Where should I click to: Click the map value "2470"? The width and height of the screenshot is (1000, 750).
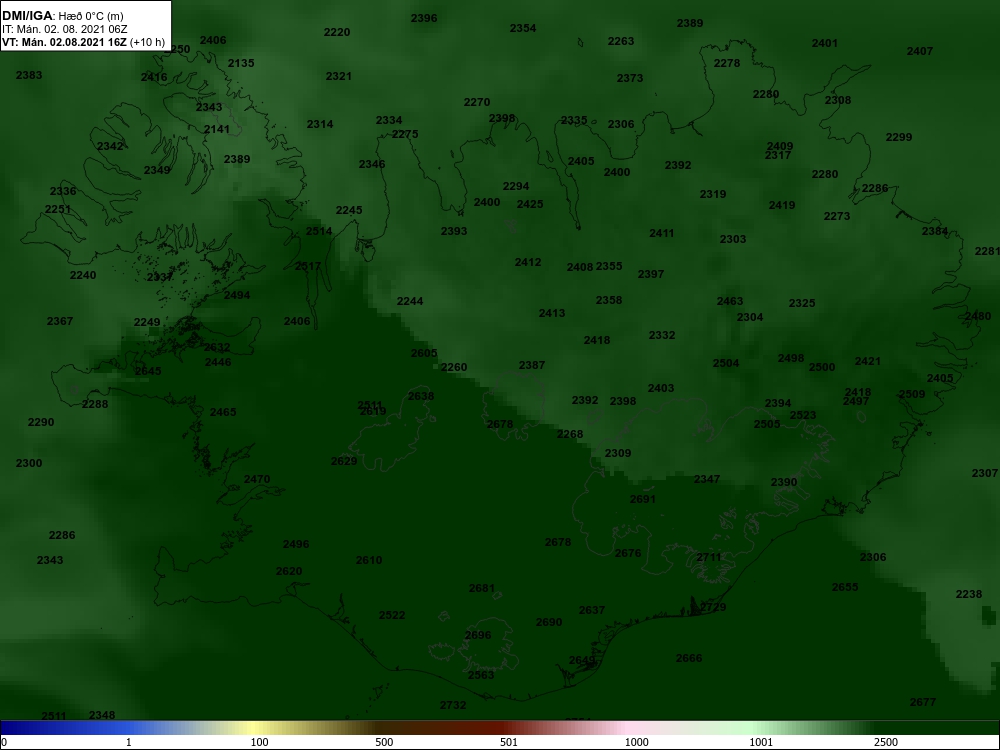pyautogui.click(x=257, y=479)
